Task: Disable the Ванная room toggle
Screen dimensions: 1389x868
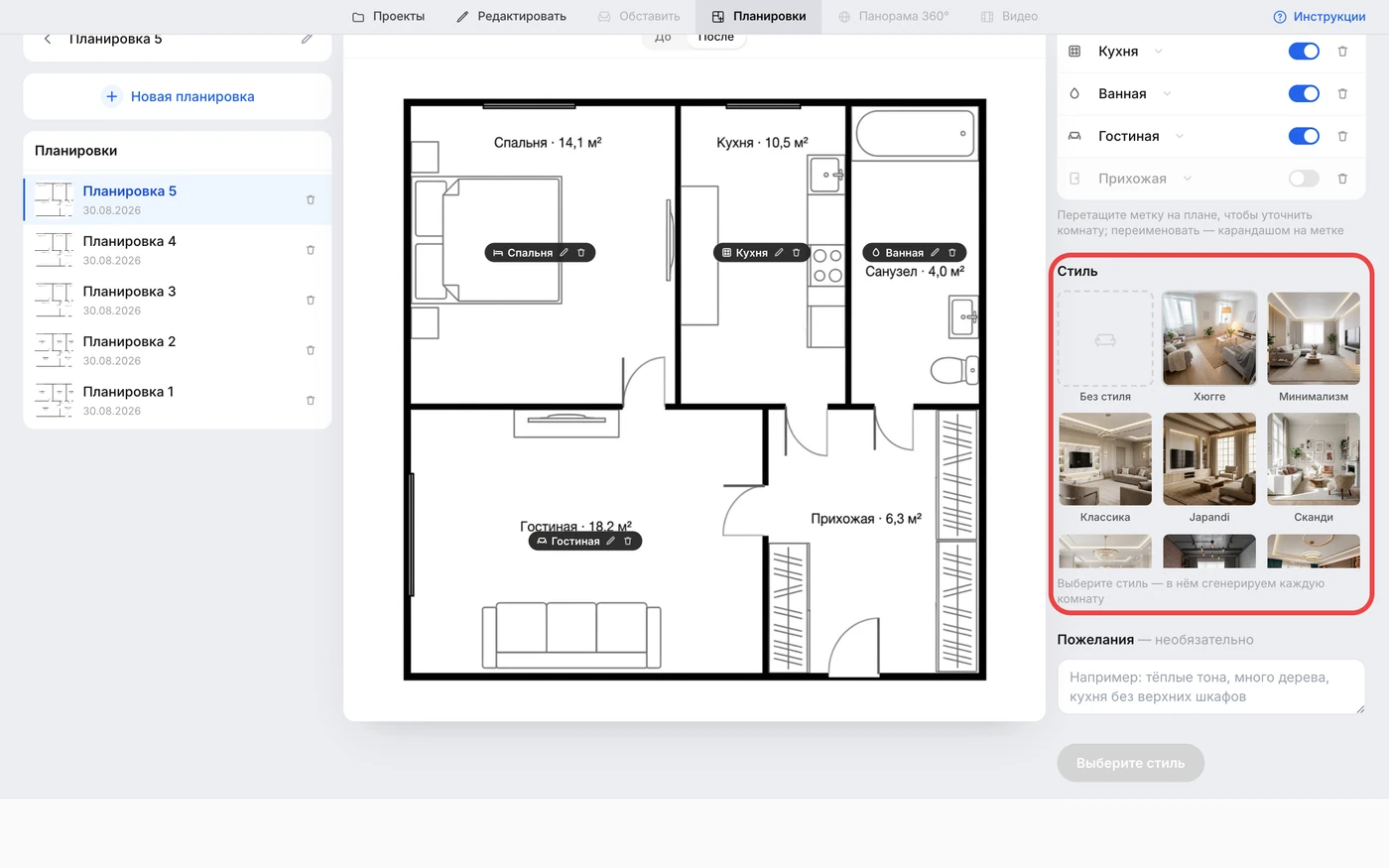Action: pyautogui.click(x=1304, y=93)
